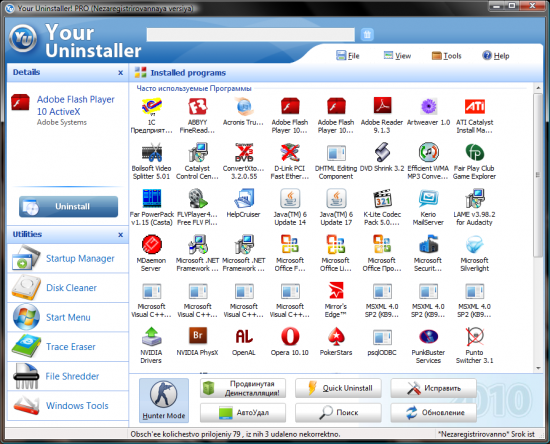550x444 pixels.
Task: Activate Hunter Mode
Action: tap(164, 400)
